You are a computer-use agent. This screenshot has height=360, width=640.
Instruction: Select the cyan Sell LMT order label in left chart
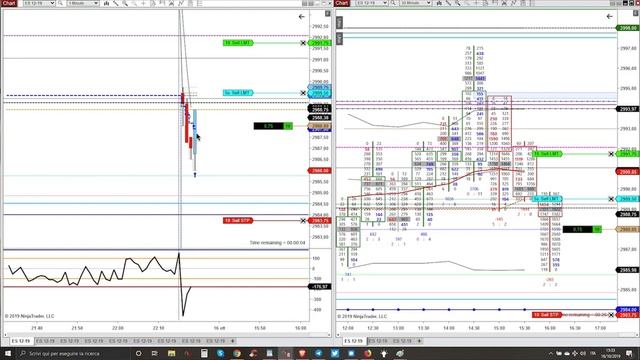tap(238, 93)
